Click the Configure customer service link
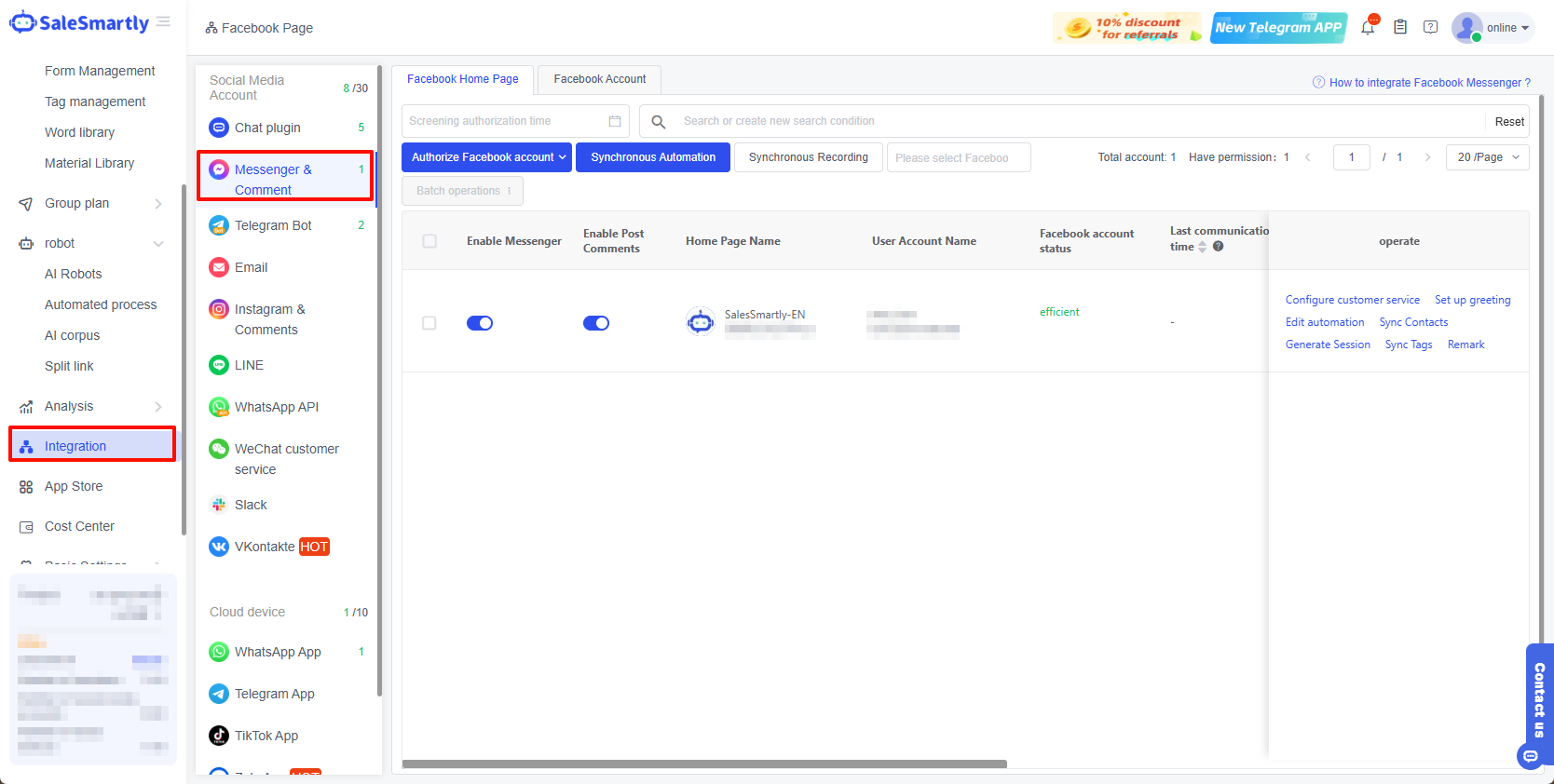The width and height of the screenshot is (1554, 784). pos(1352,300)
